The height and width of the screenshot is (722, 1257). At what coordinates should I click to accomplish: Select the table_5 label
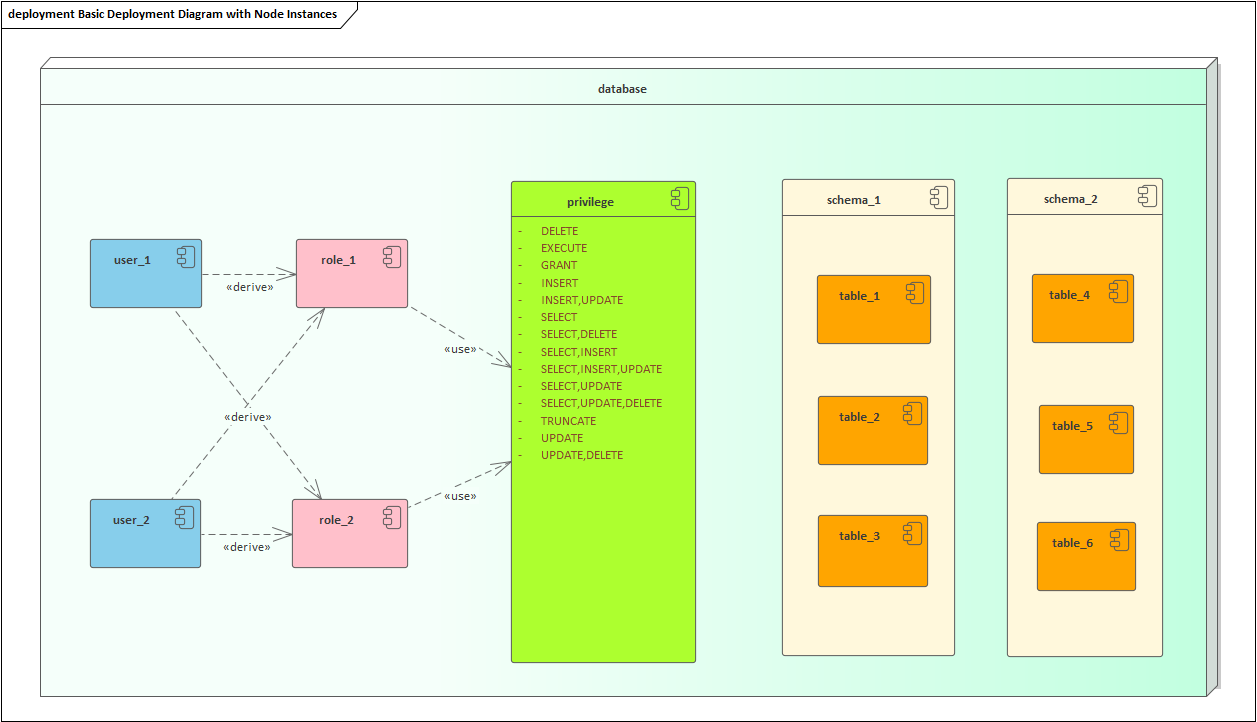pos(1073,426)
